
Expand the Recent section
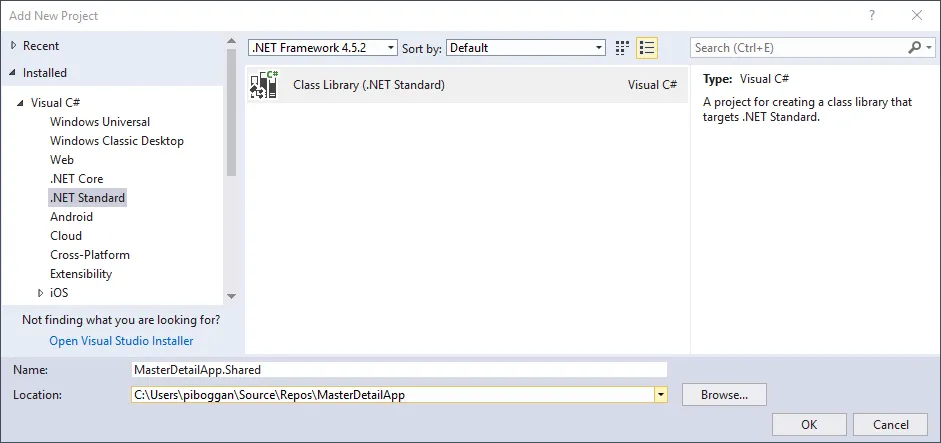point(13,46)
